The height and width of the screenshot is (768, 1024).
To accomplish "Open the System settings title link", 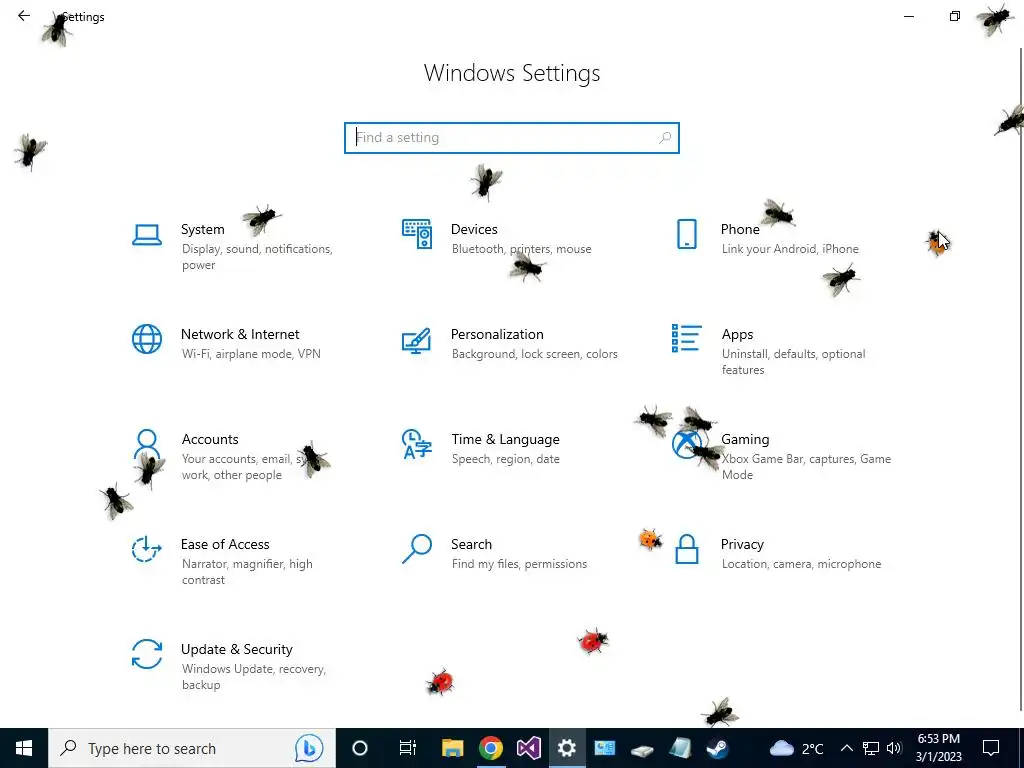I will [202, 229].
